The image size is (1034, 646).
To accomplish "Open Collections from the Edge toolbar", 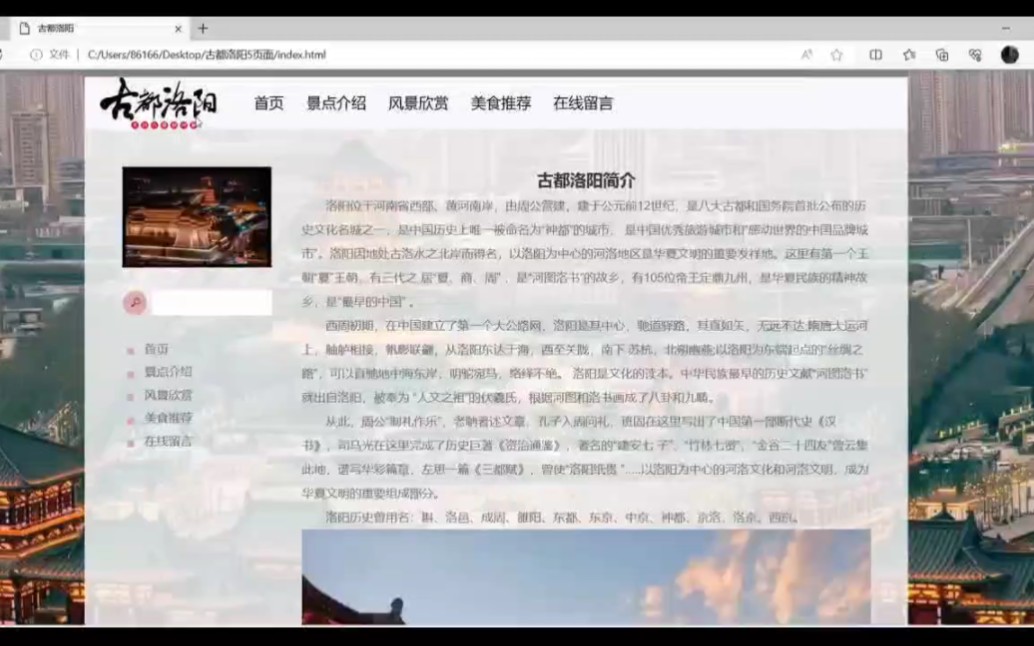I will pos(943,55).
